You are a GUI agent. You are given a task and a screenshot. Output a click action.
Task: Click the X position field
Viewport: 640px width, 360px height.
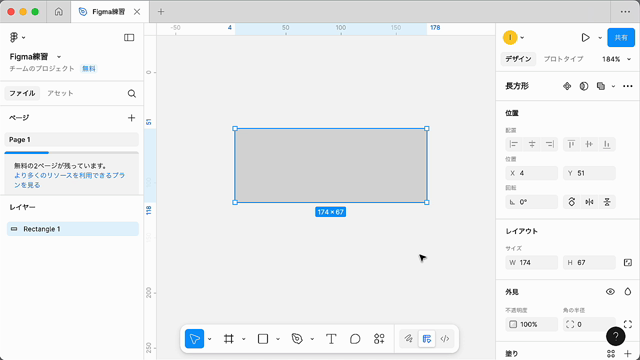[531, 173]
